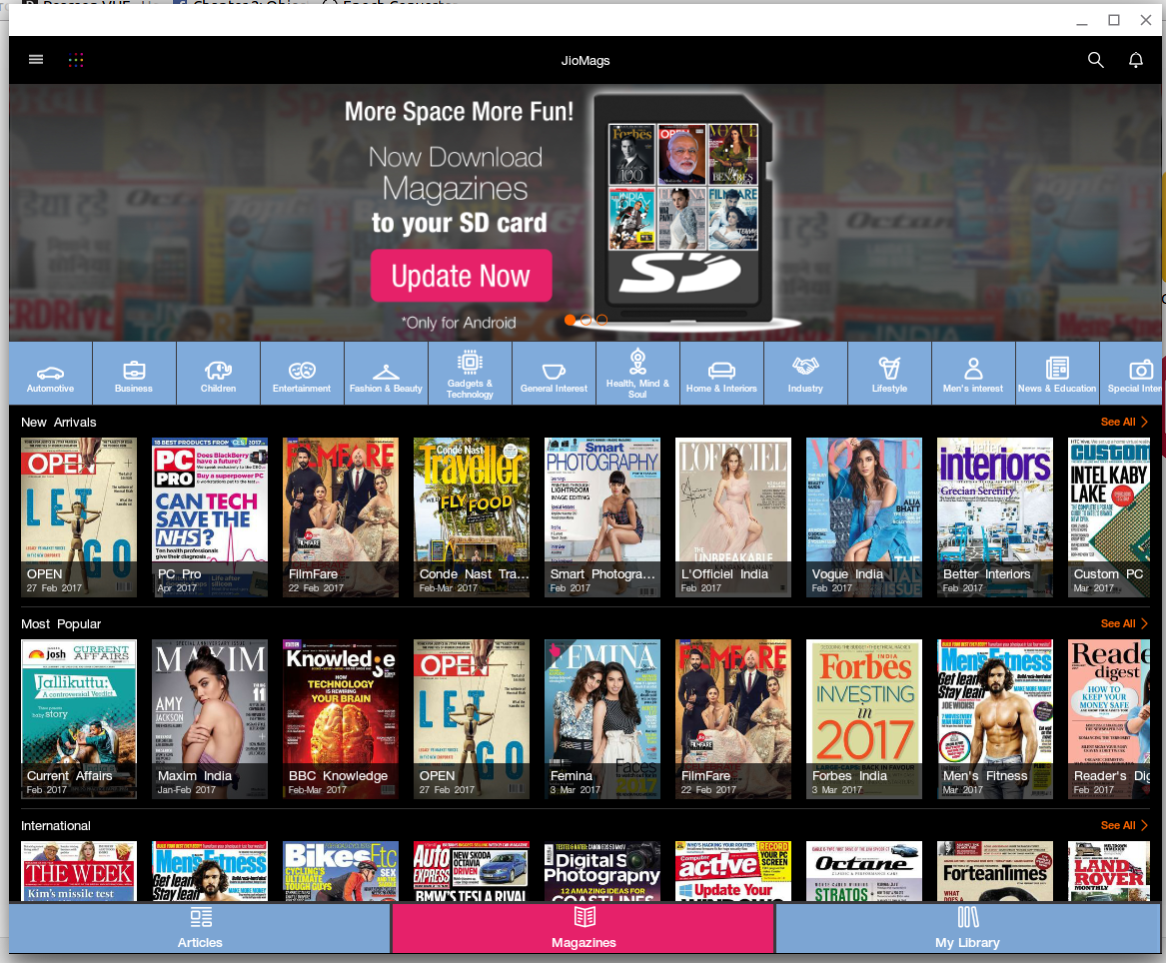The height and width of the screenshot is (963, 1166).
Task: Open Current Affairs magazine
Action: click(79, 719)
